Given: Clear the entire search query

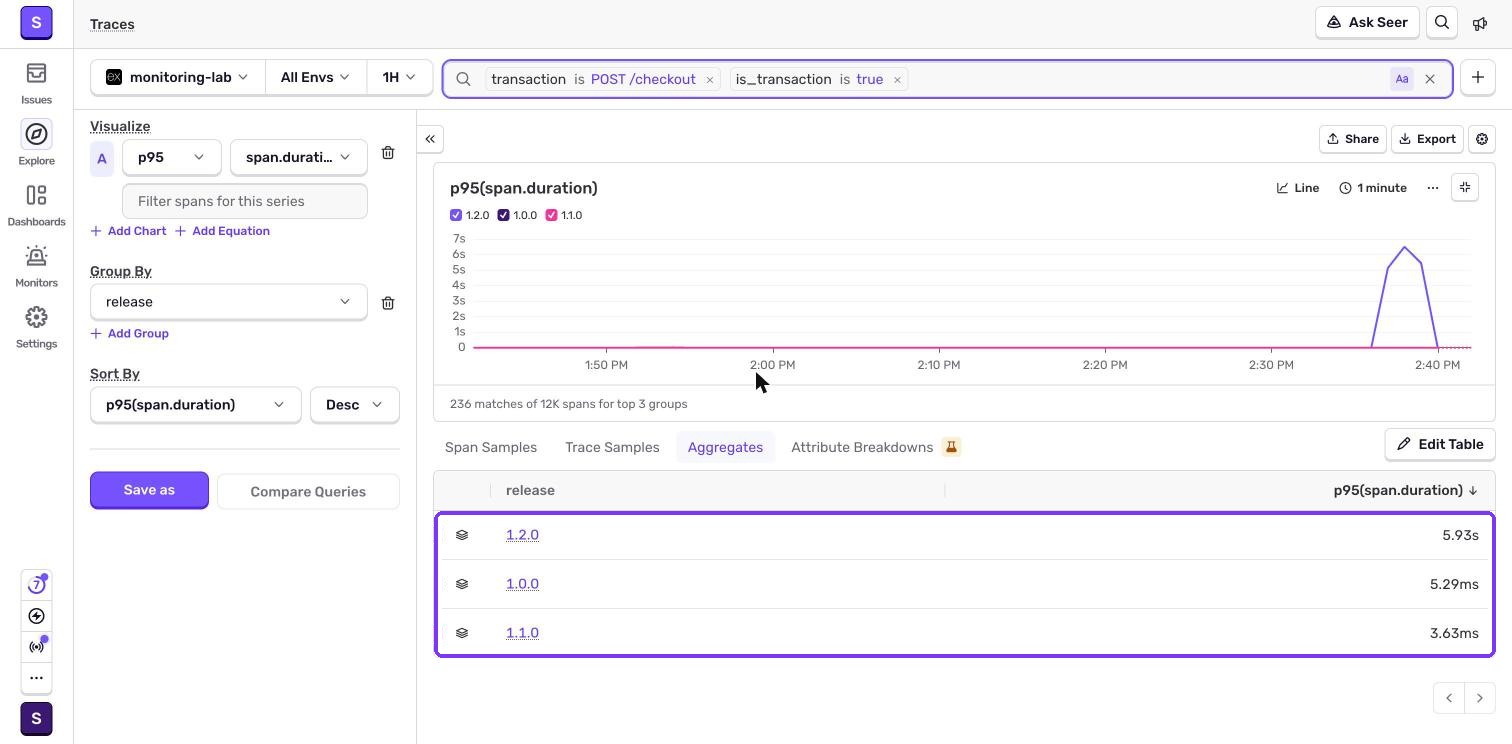Looking at the screenshot, I should click(x=1430, y=79).
